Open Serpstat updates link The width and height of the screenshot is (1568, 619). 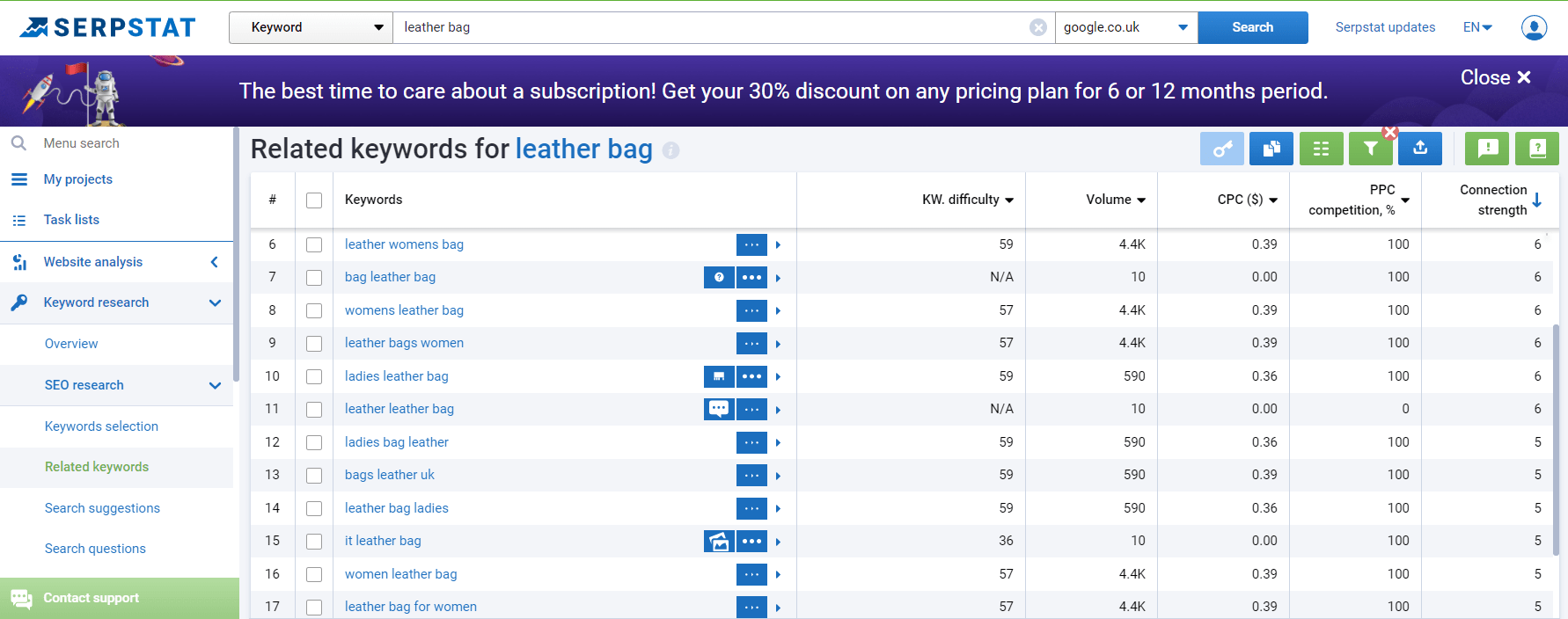pyautogui.click(x=1385, y=27)
